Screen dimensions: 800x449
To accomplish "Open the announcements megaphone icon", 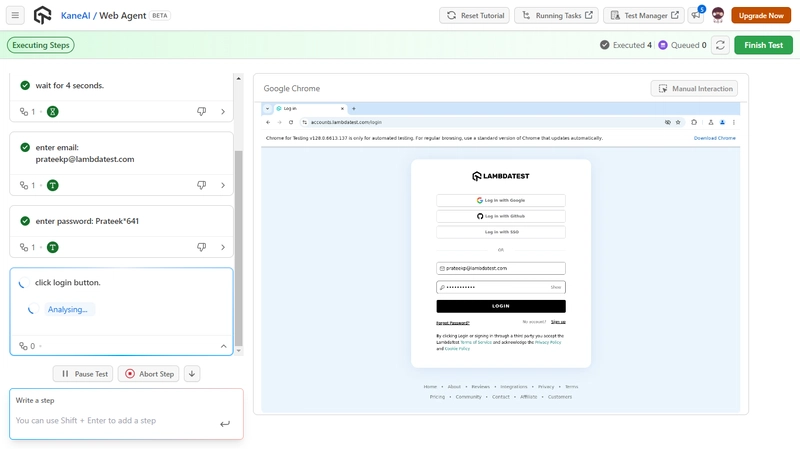I will (x=696, y=15).
